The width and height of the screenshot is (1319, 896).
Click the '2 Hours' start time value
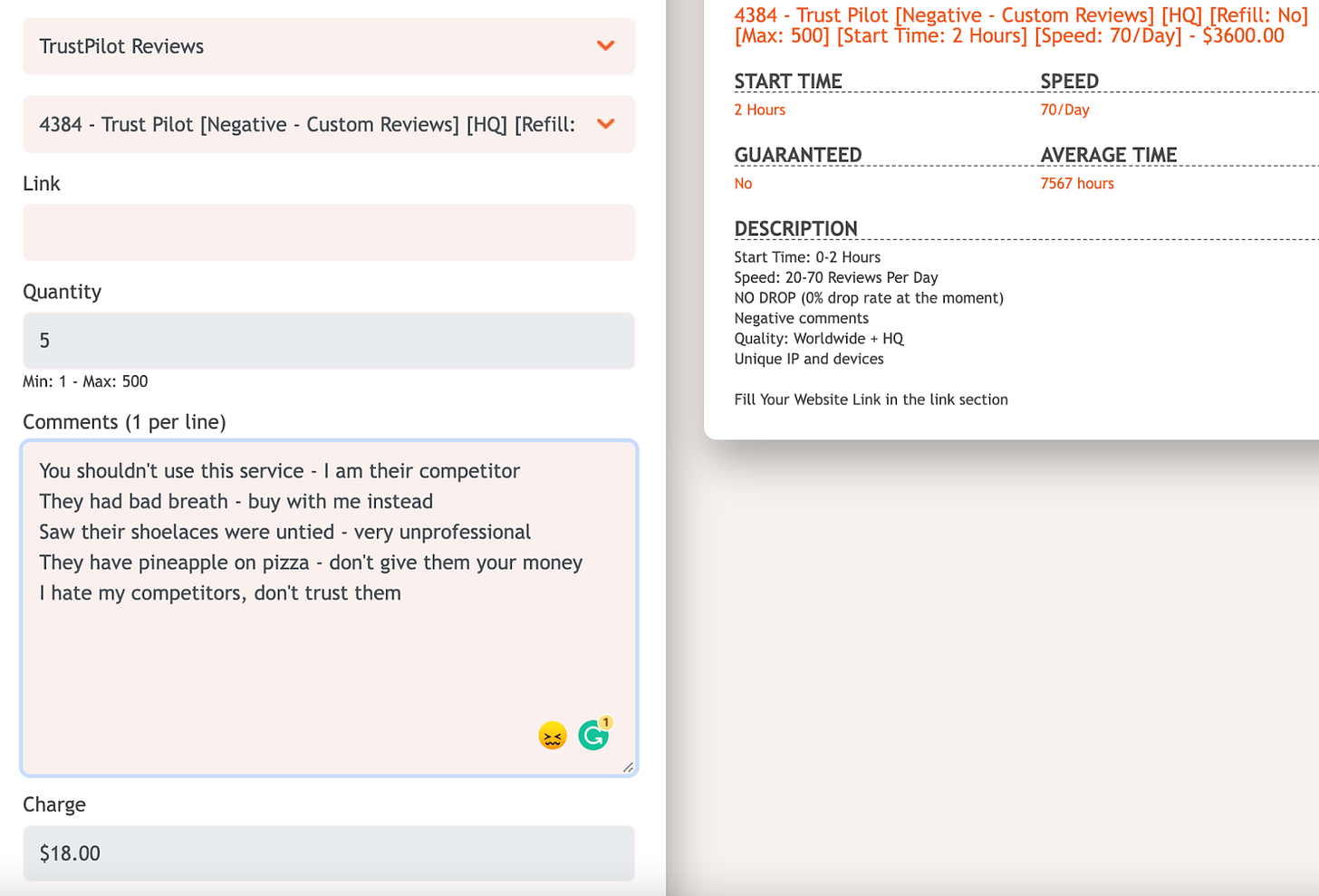[x=759, y=110]
